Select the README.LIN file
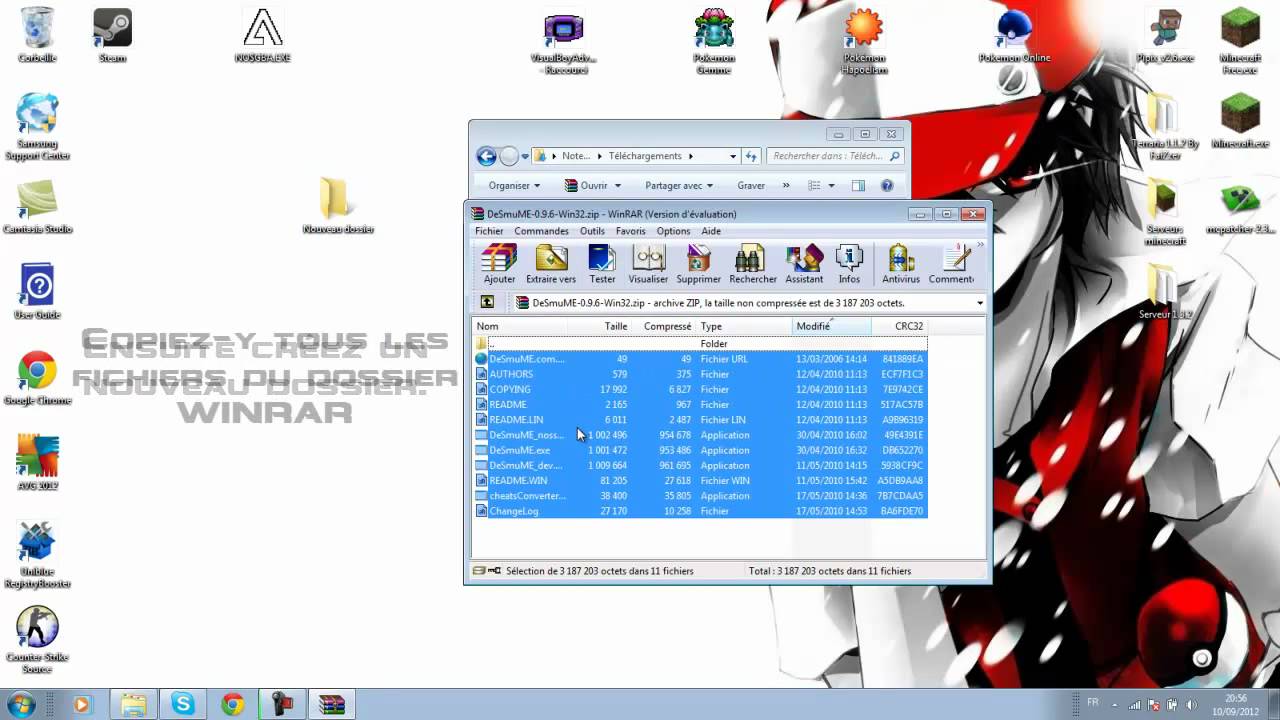This screenshot has width=1280, height=720. point(700,420)
